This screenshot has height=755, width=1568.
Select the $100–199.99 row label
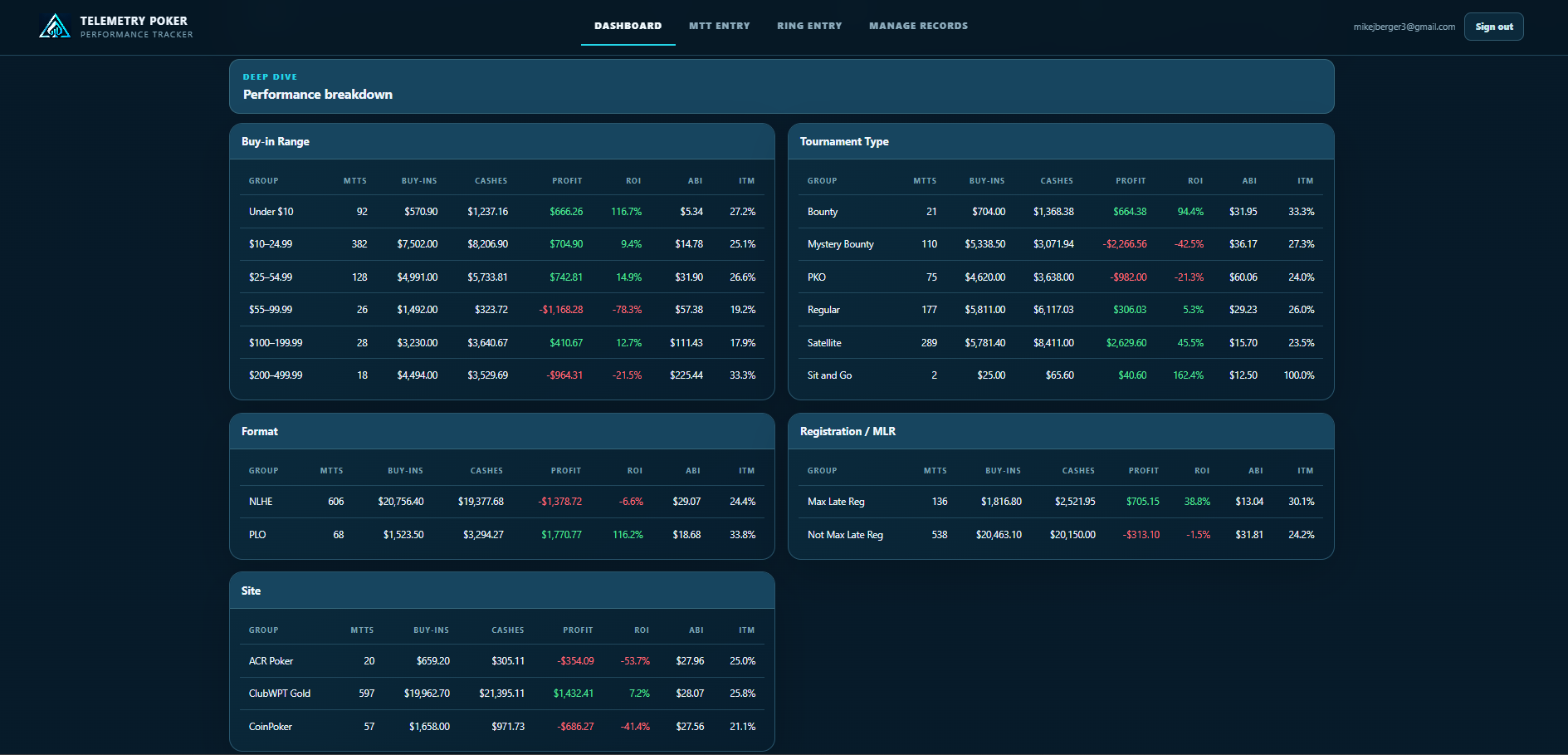(x=276, y=343)
